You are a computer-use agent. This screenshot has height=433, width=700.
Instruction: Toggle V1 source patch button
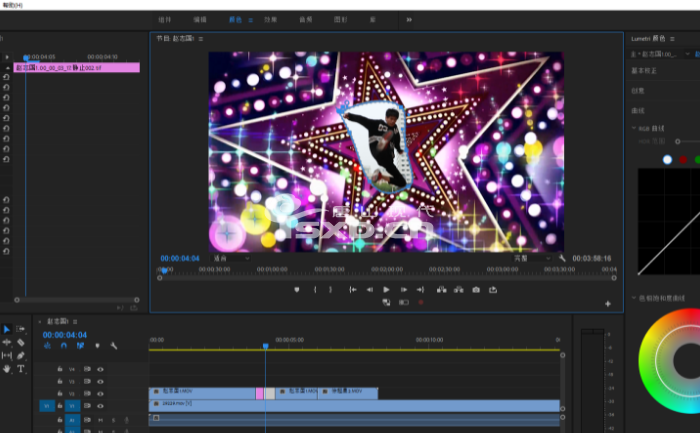tap(47, 406)
